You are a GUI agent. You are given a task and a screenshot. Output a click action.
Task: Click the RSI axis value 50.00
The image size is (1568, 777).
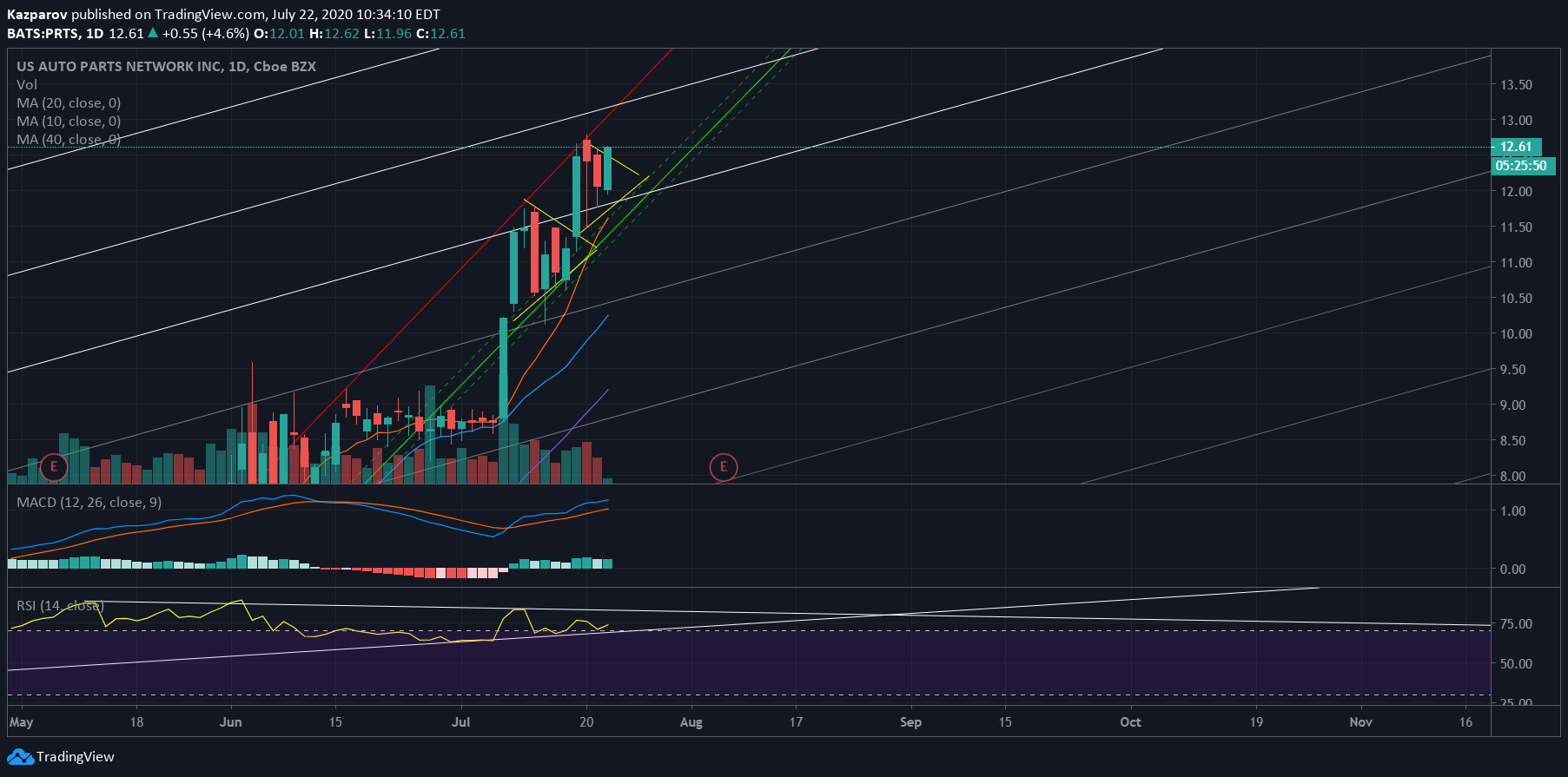point(1517,664)
